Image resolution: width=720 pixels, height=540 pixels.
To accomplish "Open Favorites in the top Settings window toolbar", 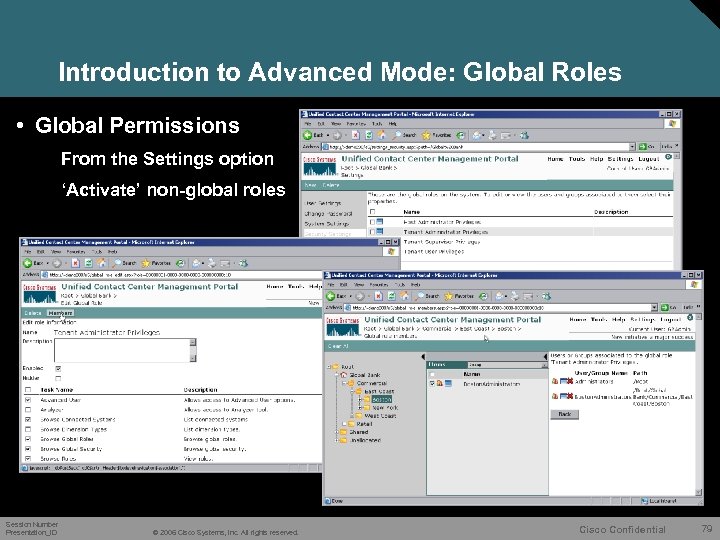I will 437,135.
